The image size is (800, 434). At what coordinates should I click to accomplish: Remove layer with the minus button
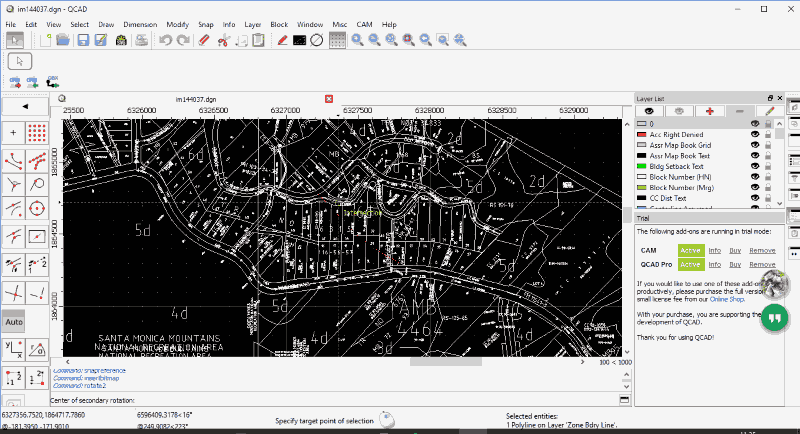pyautogui.click(x=739, y=111)
